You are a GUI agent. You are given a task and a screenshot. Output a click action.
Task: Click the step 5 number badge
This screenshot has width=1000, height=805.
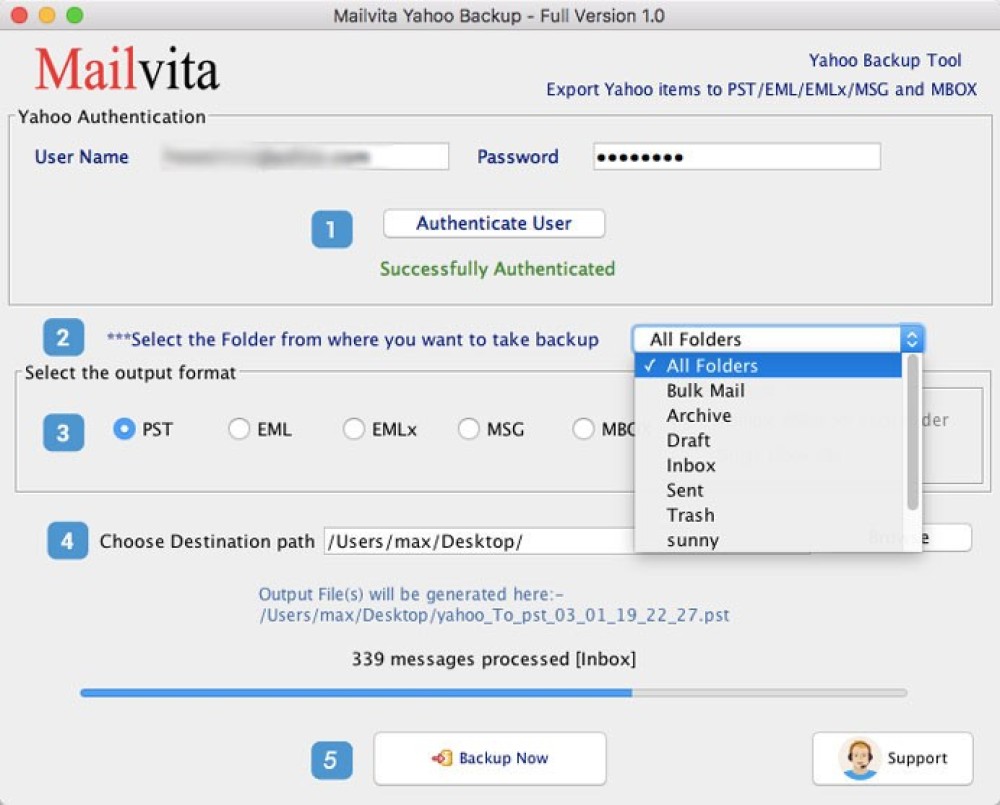331,759
